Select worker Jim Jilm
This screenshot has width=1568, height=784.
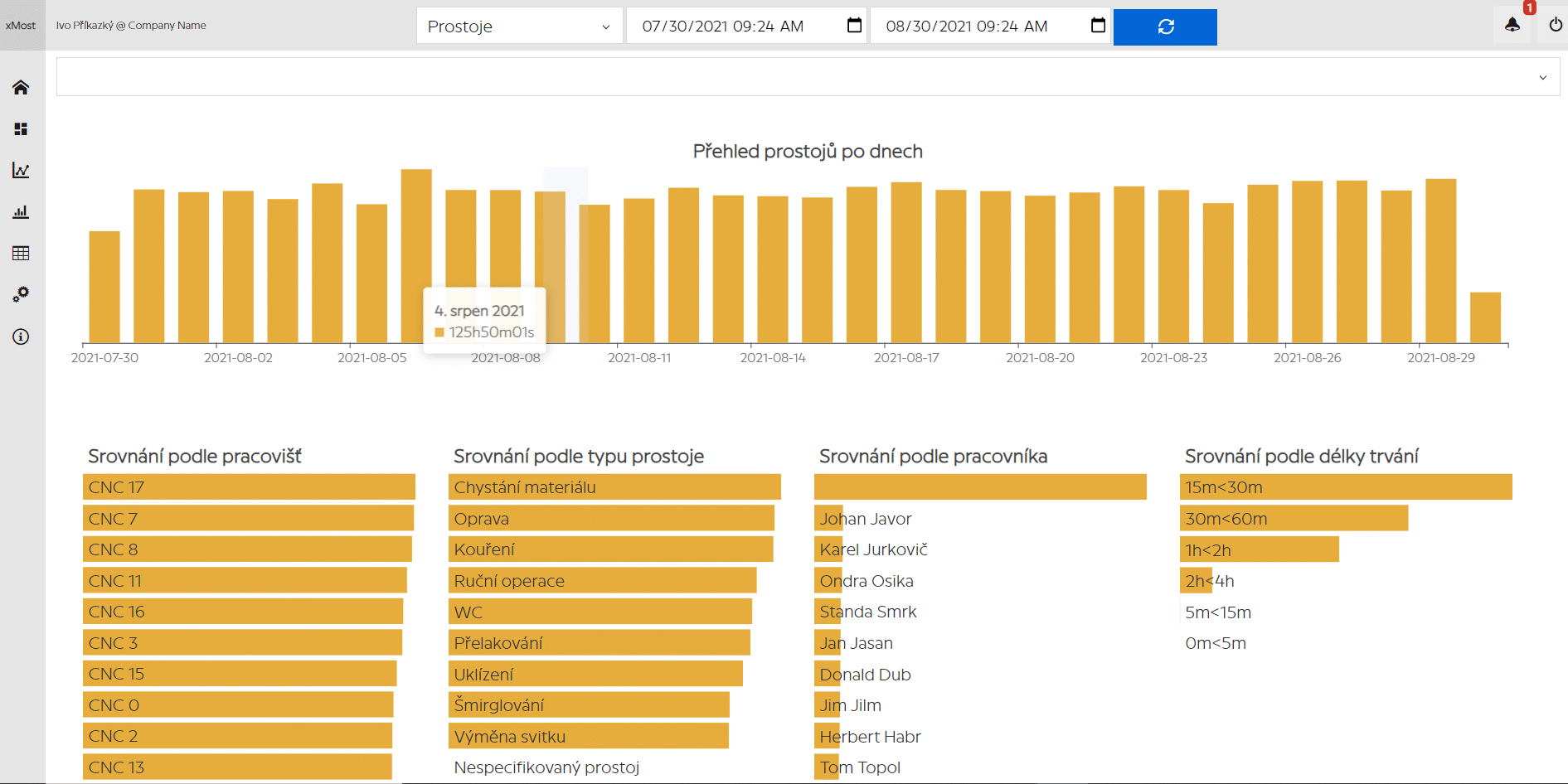click(x=850, y=705)
